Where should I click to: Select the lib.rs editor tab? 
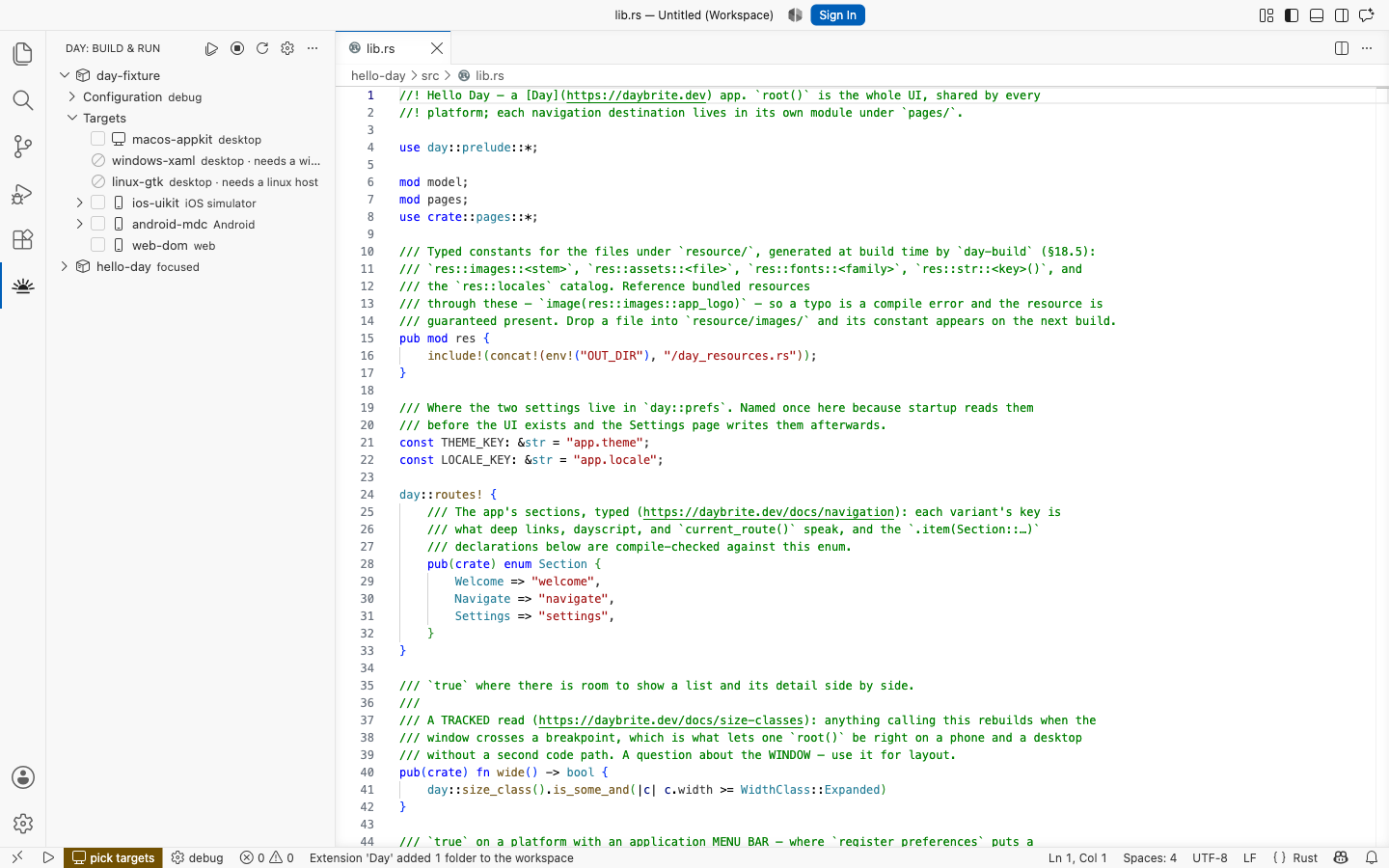coord(393,48)
